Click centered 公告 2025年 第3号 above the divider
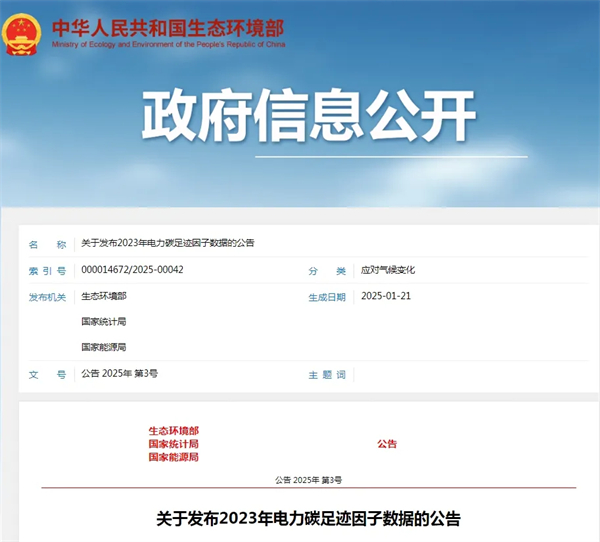600x542 pixels. point(308,480)
